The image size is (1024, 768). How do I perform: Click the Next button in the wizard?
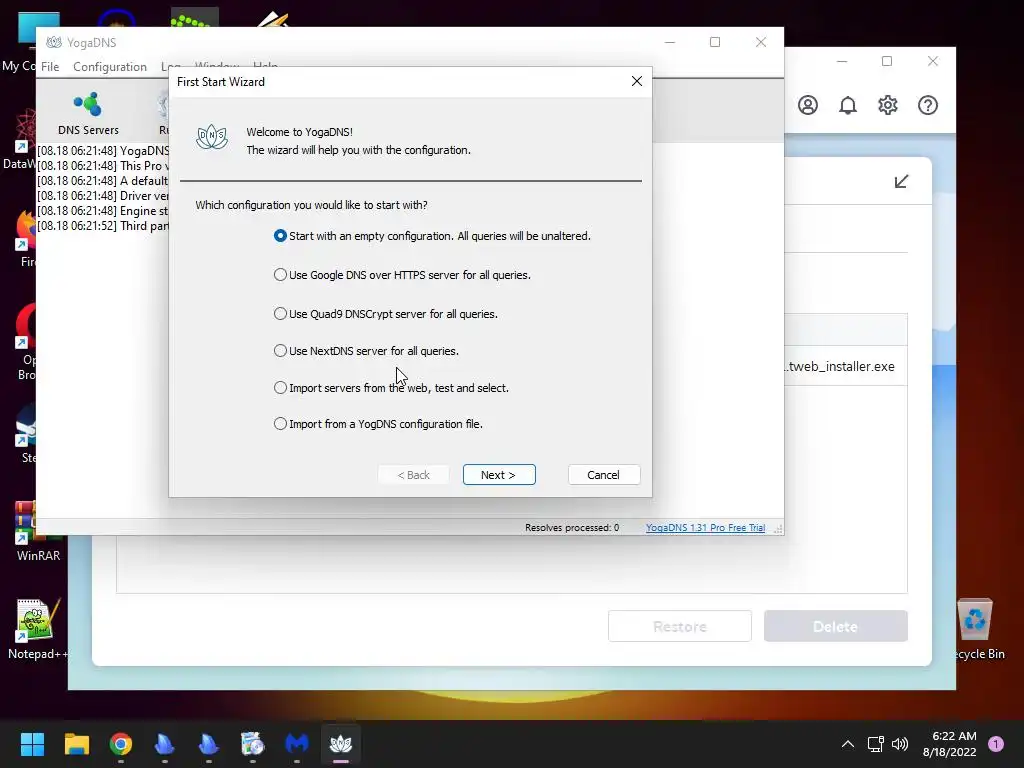[499, 475]
